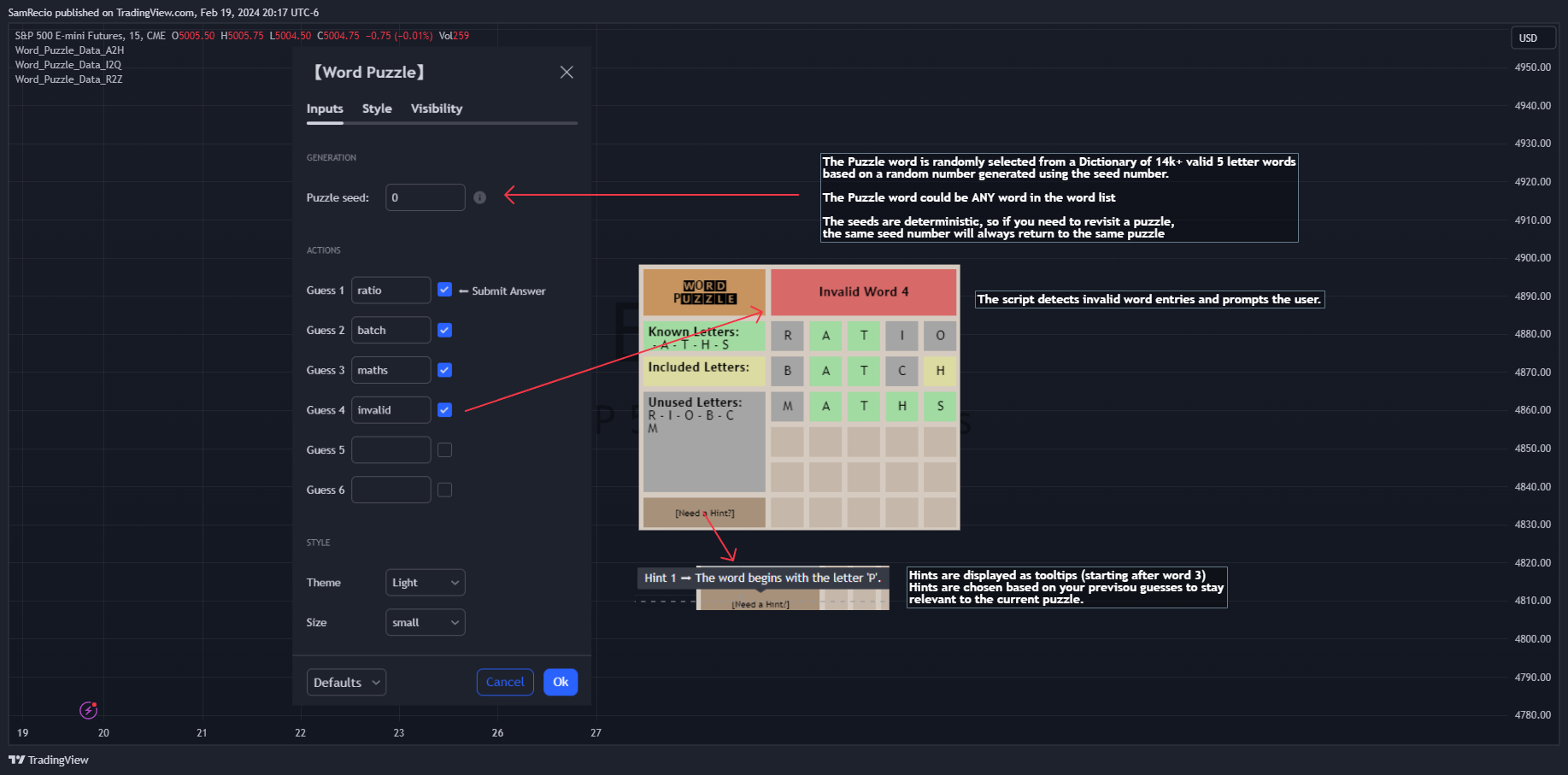Click the empty Guess 5 input field

(x=391, y=449)
